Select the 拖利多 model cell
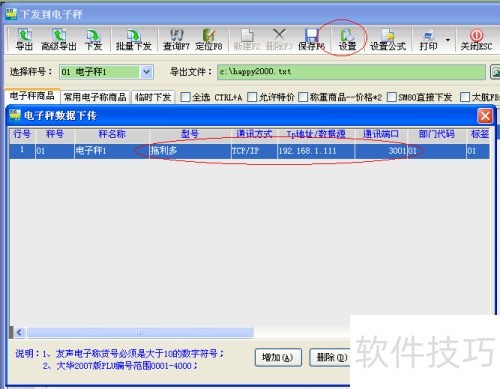500x389 pixels. (x=190, y=151)
